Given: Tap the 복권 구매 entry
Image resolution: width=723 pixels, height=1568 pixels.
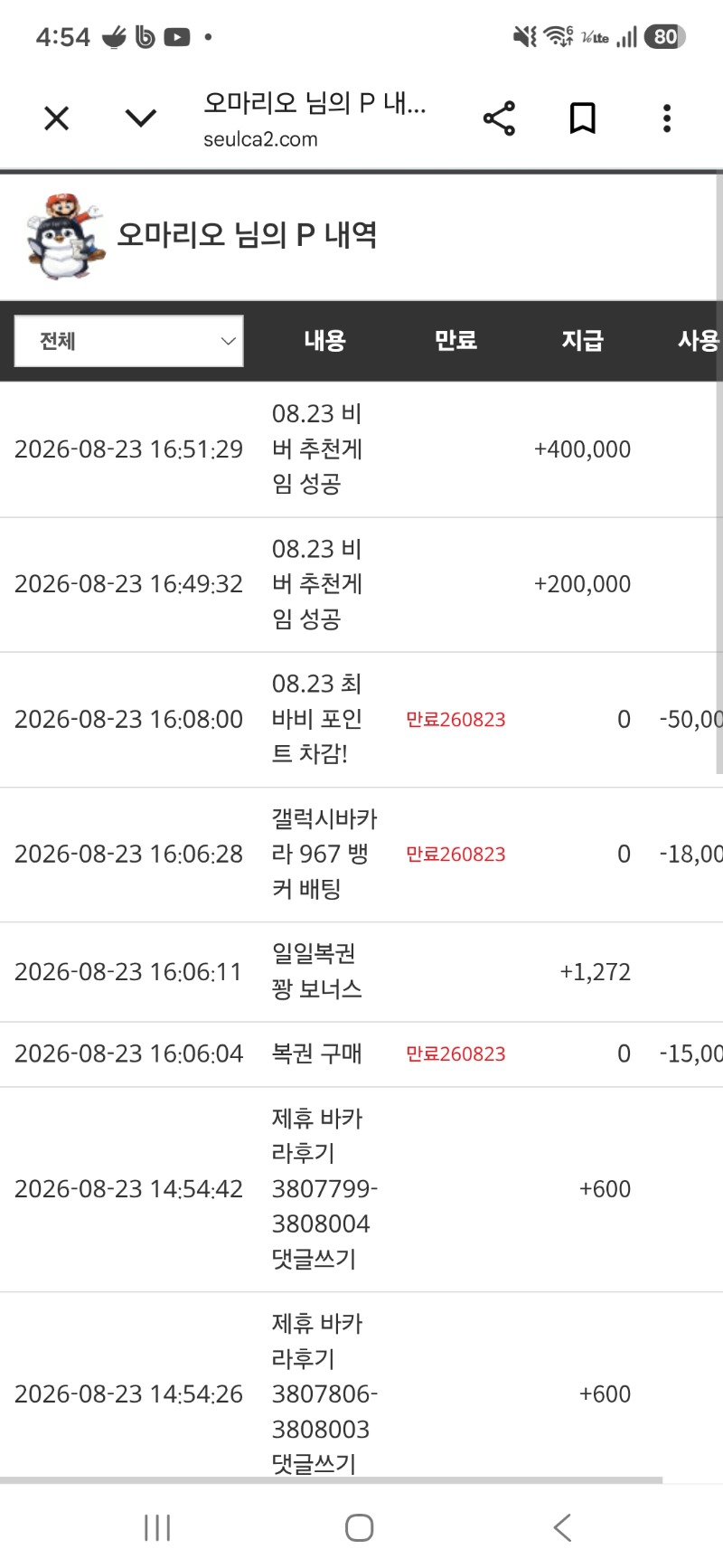Looking at the screenshot, I should [x=361, y=1054].
